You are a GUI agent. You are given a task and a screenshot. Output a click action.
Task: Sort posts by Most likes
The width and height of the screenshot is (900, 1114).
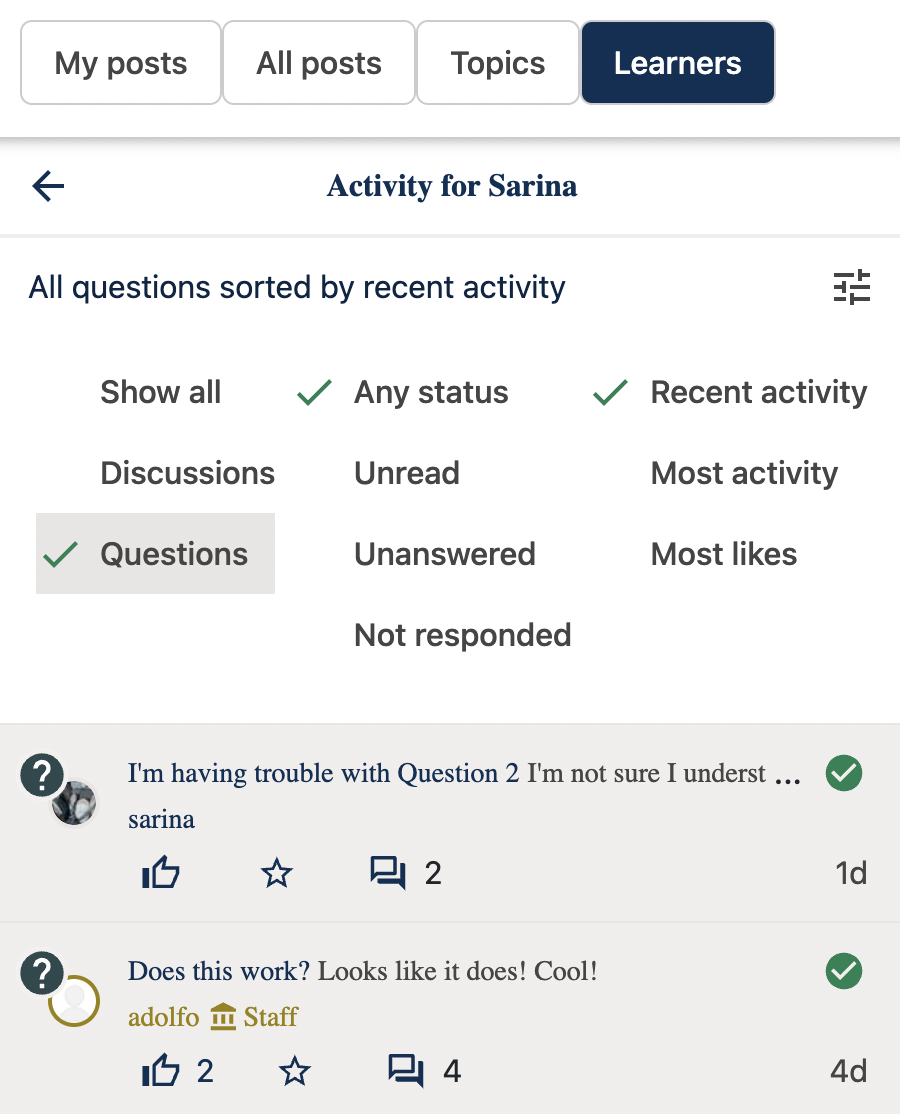(723, 554)
